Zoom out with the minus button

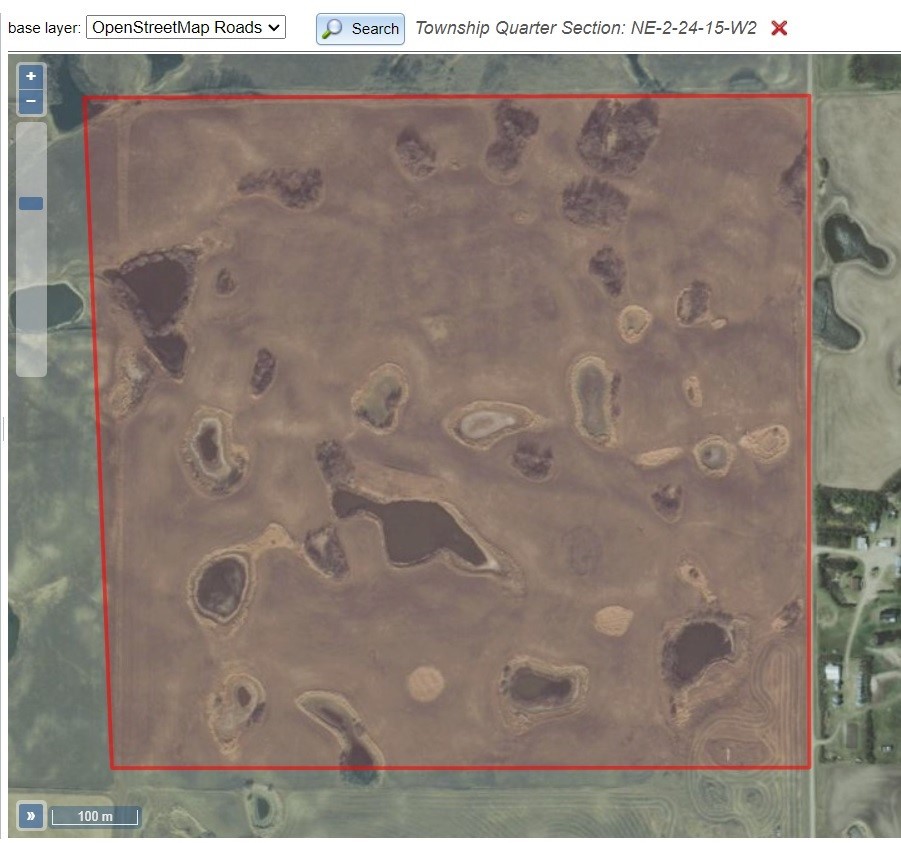tap(31, 101)
